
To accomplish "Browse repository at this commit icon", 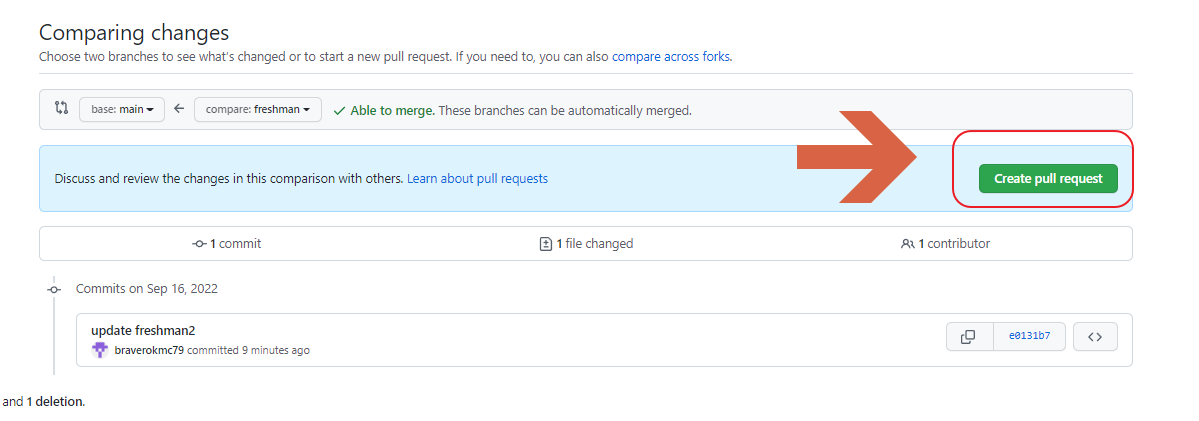I will 1095,337.
